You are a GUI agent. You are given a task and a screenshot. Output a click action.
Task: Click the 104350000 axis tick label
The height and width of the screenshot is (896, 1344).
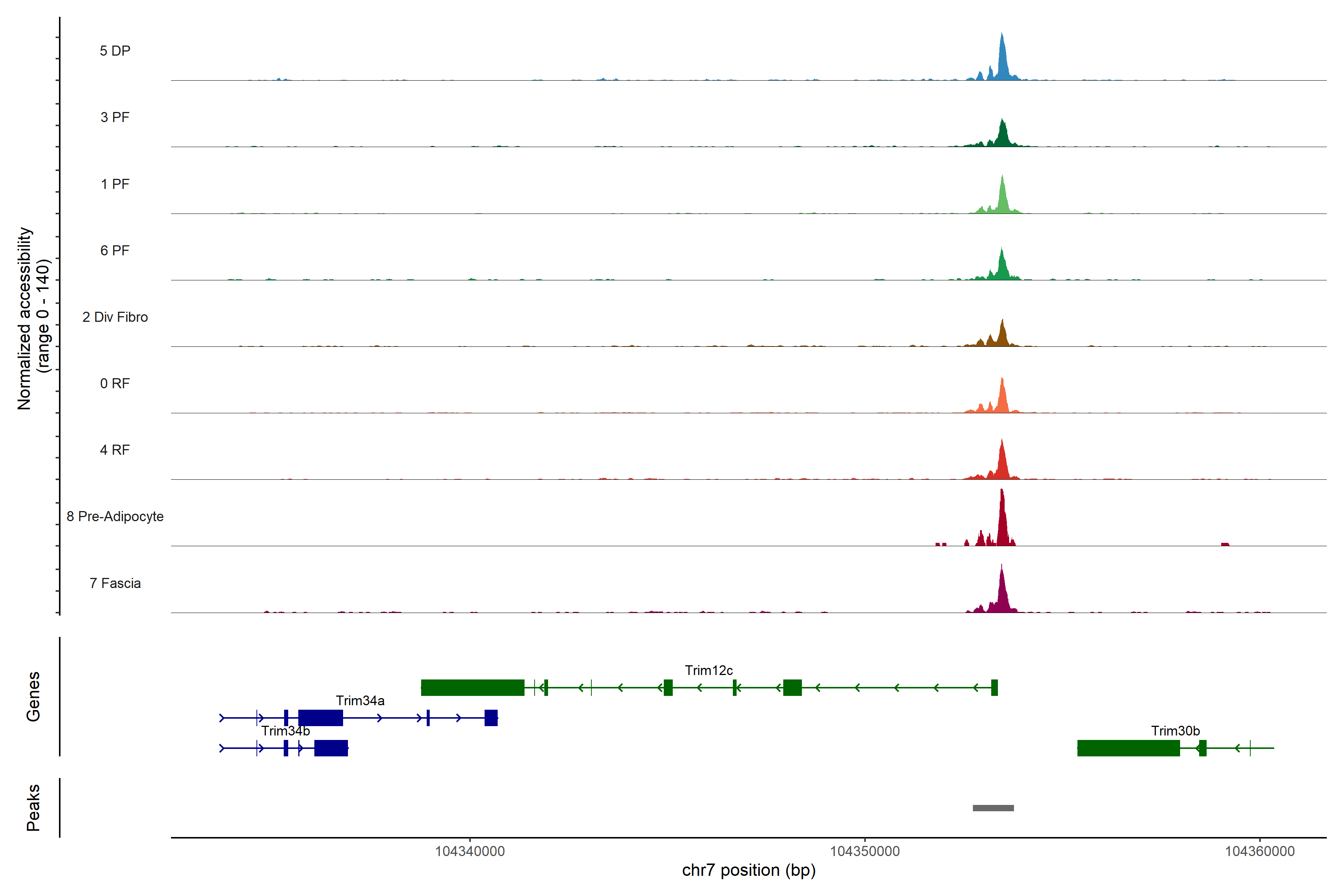(865, 852)
